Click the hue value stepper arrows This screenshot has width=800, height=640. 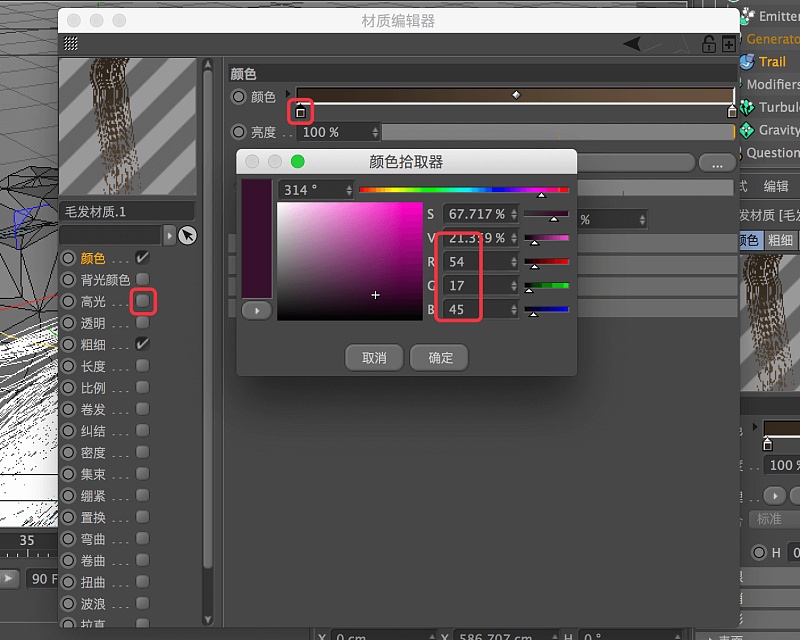point(349,190)
